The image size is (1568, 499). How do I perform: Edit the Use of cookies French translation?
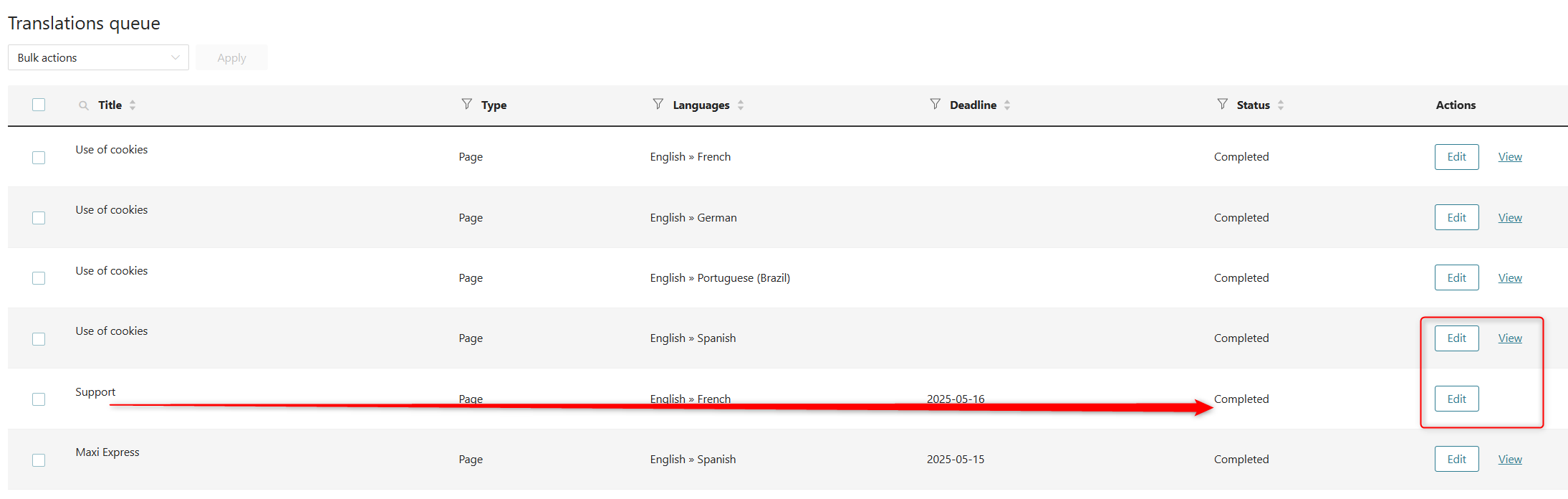1456,157
